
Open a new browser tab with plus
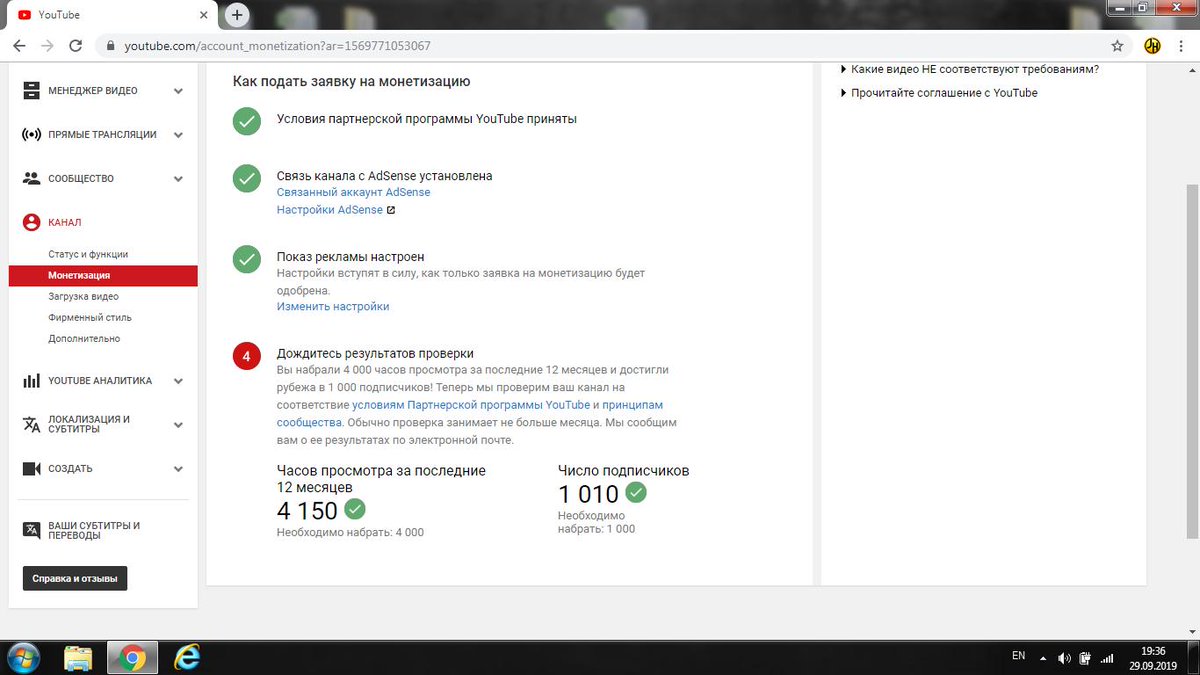click(x=237, y=15)
